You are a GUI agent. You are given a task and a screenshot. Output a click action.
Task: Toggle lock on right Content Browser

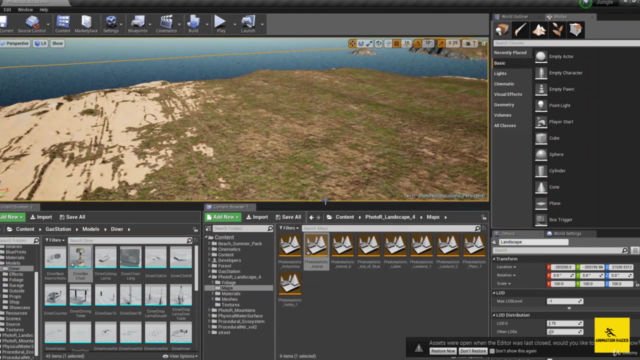tap(484, 218)
